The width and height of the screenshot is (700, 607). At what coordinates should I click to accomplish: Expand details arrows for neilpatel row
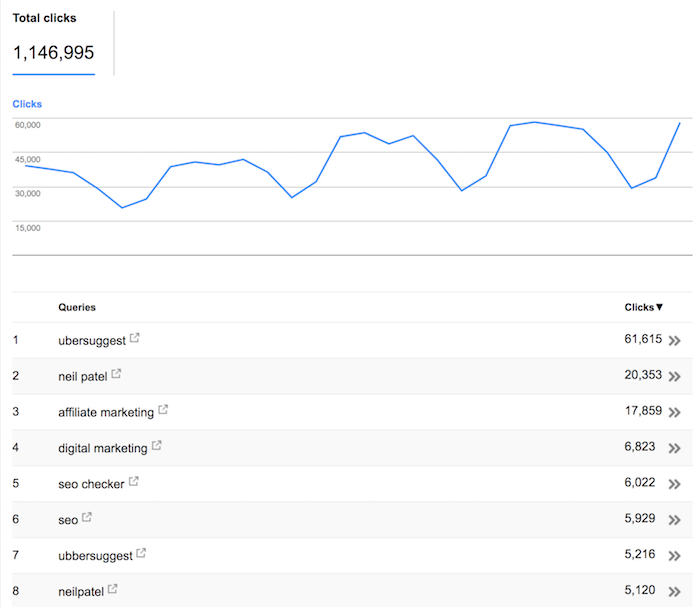pyautogui.click(x=675, y=592)
